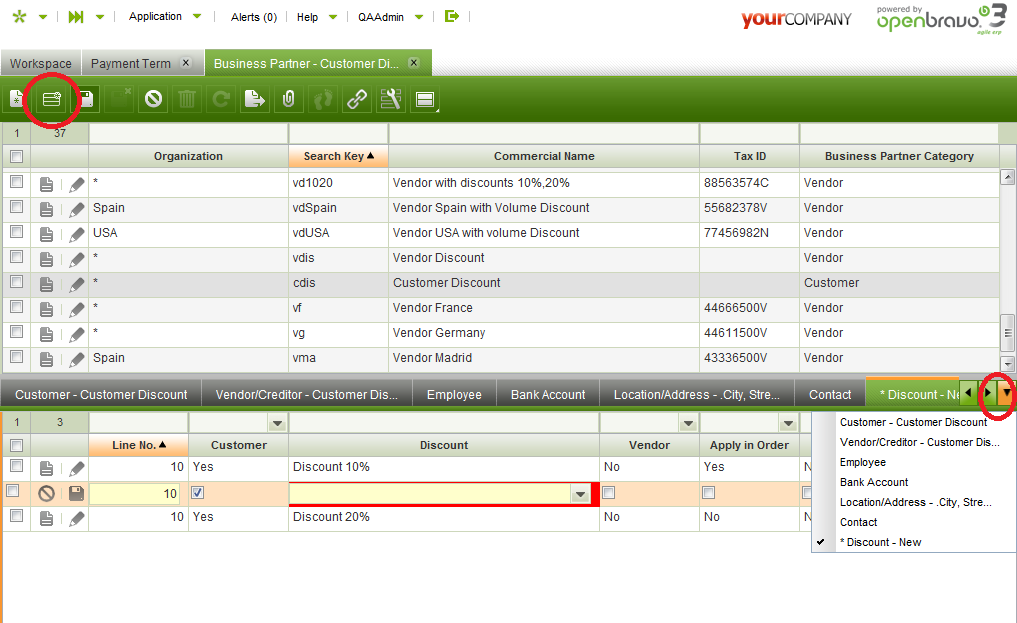Open the Vendor column filter dropdown
Viewport: 1017px width, 623px height.
(x=688, y=423)
